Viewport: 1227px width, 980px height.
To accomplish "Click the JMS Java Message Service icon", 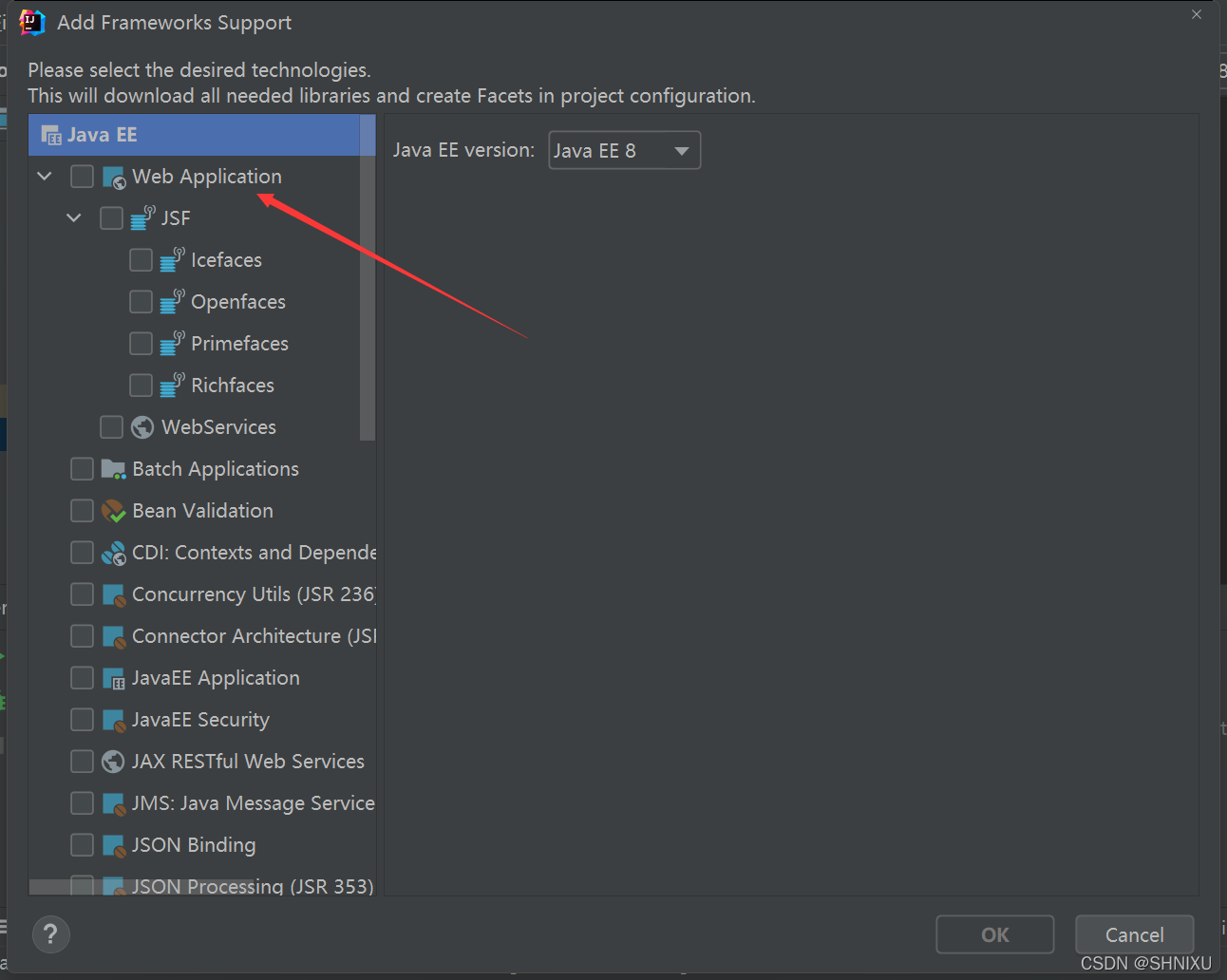I will pyautogui.click(x=114, y=803).
